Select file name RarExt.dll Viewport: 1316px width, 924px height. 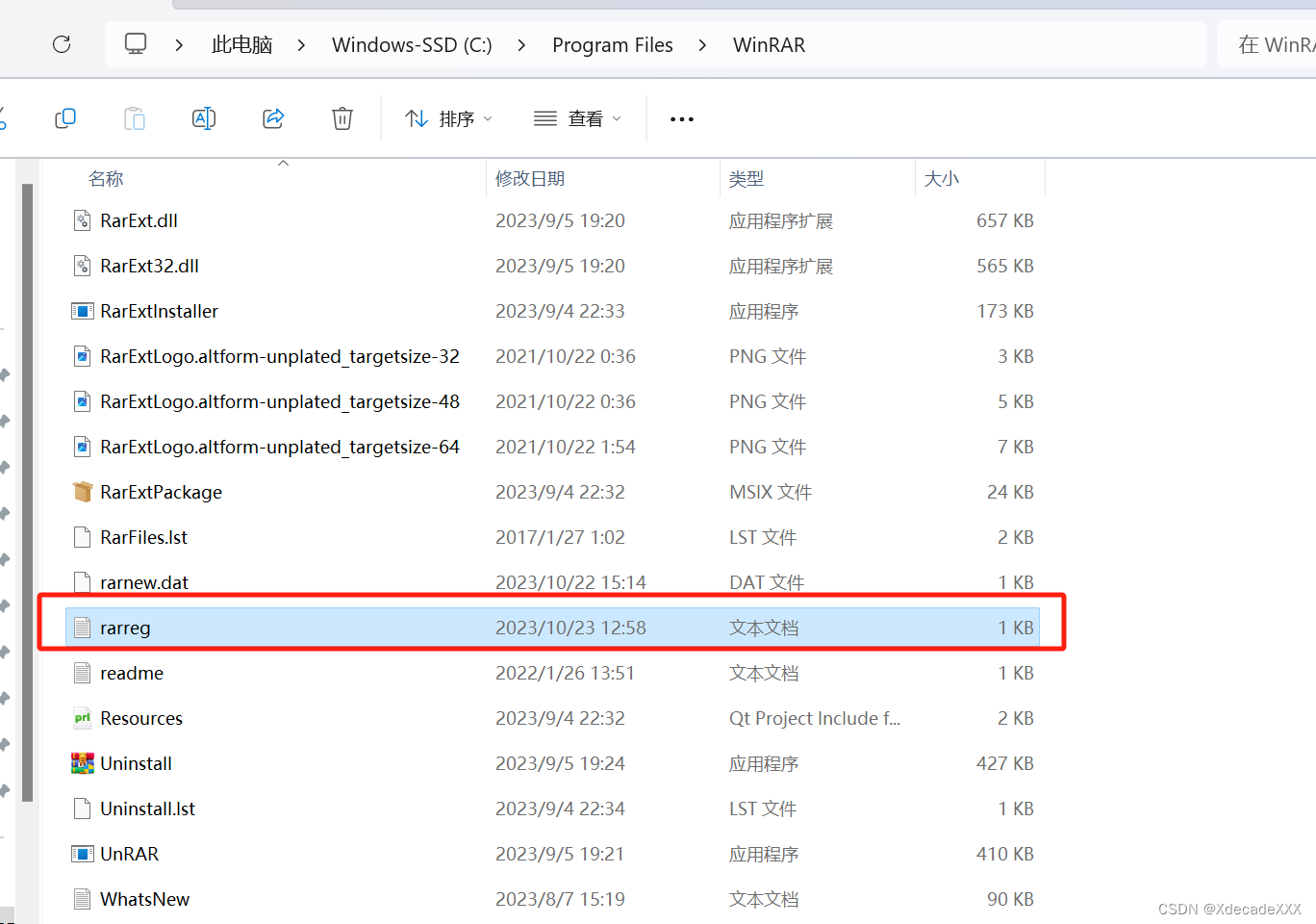(x=139, y=220)
